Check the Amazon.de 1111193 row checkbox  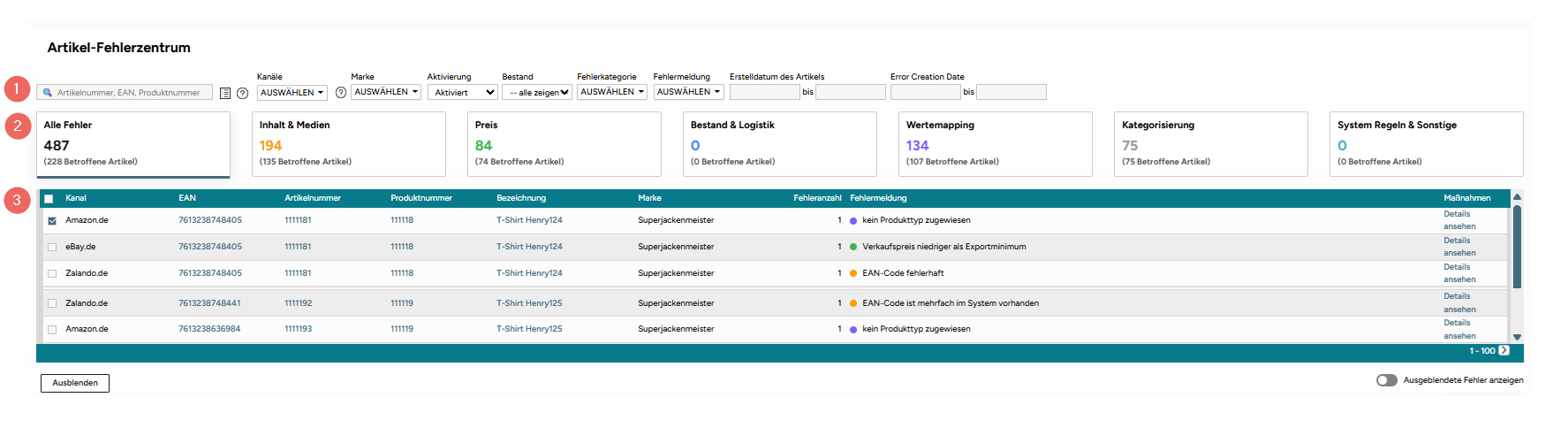tap(52, 330)
